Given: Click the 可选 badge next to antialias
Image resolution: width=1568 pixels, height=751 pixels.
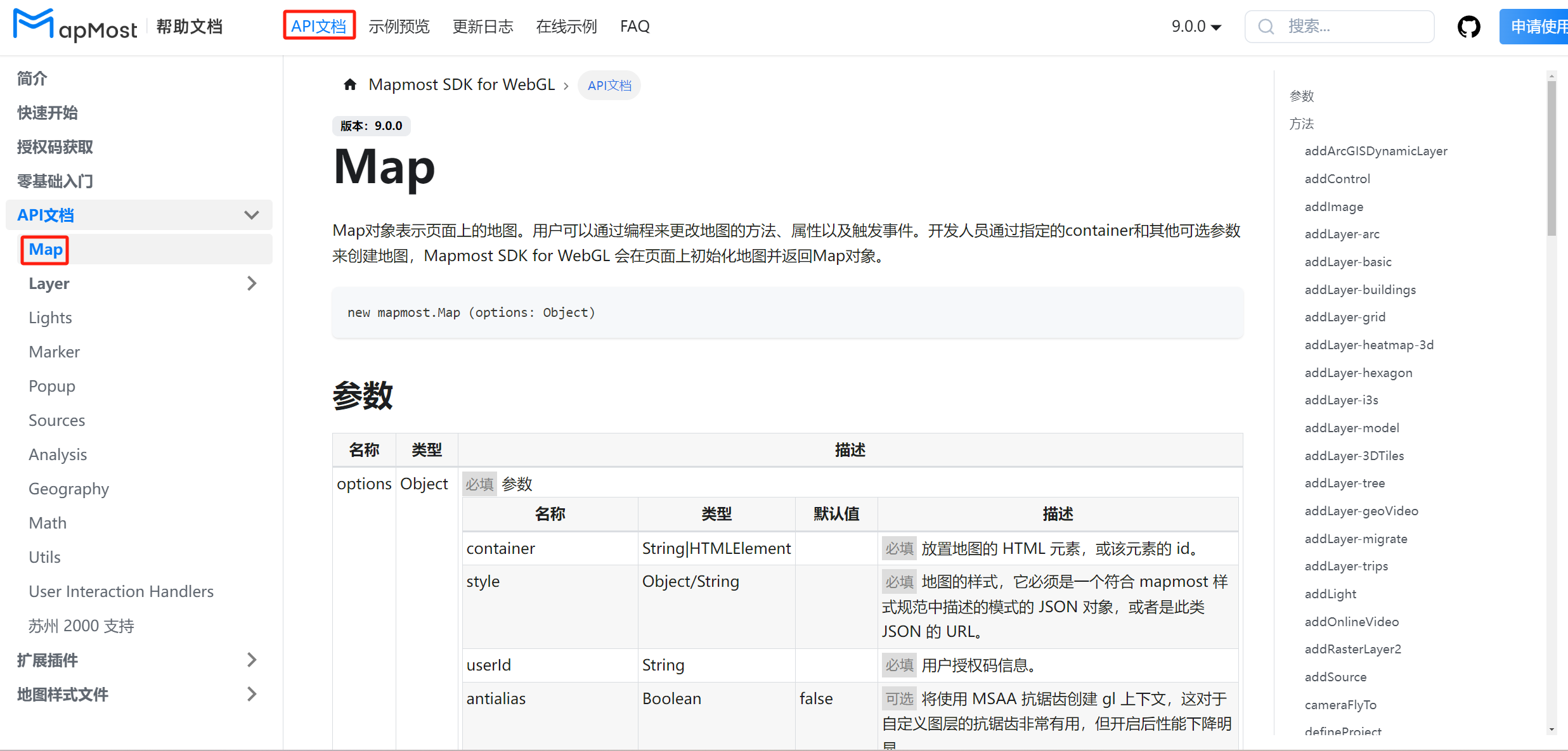Looking at the screenshot, I should pos(898,698).
